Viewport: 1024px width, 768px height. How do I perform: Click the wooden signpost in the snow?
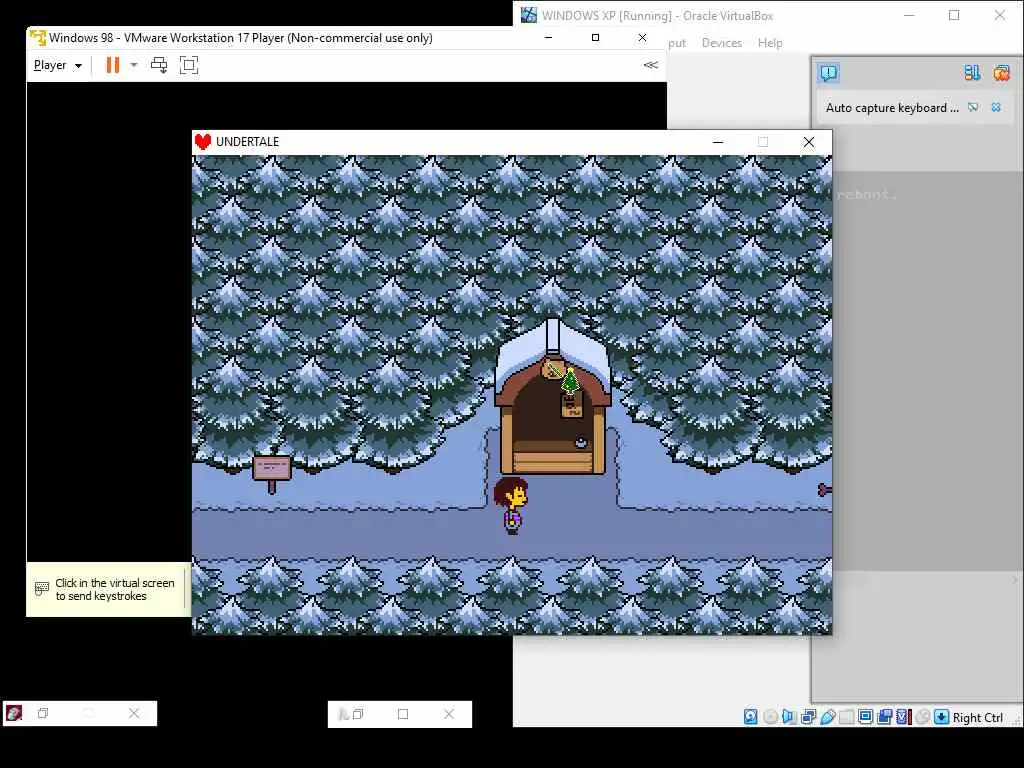(x=272, y=474)
